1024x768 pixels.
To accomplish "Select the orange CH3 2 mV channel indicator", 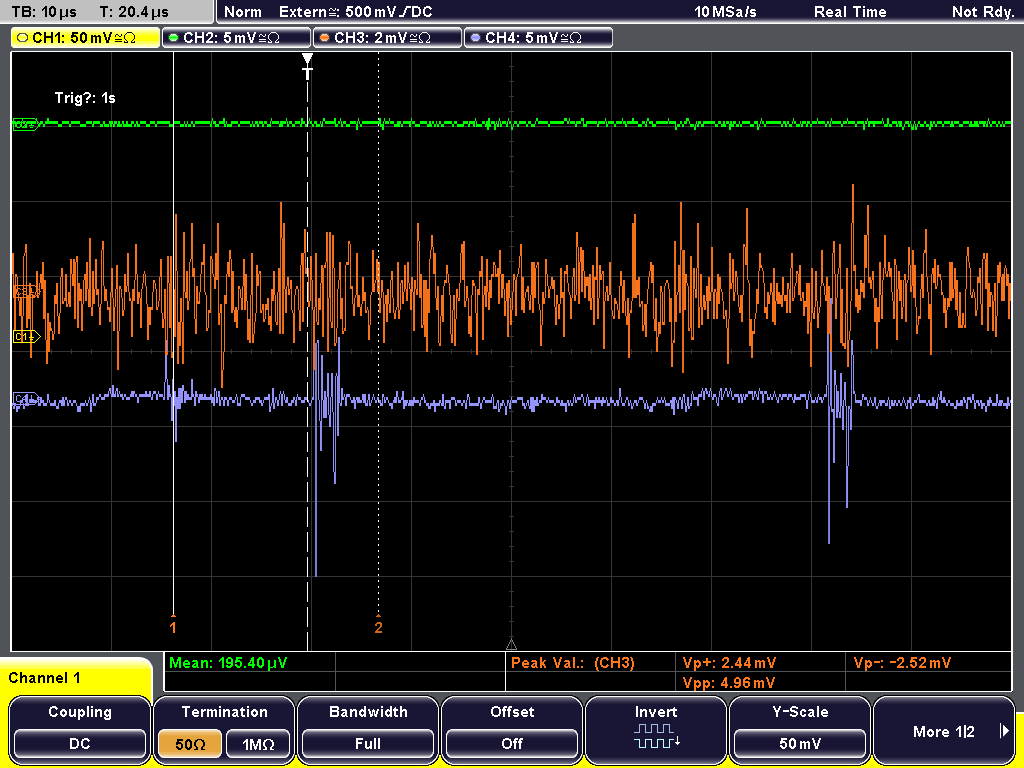I will [387, 38].
